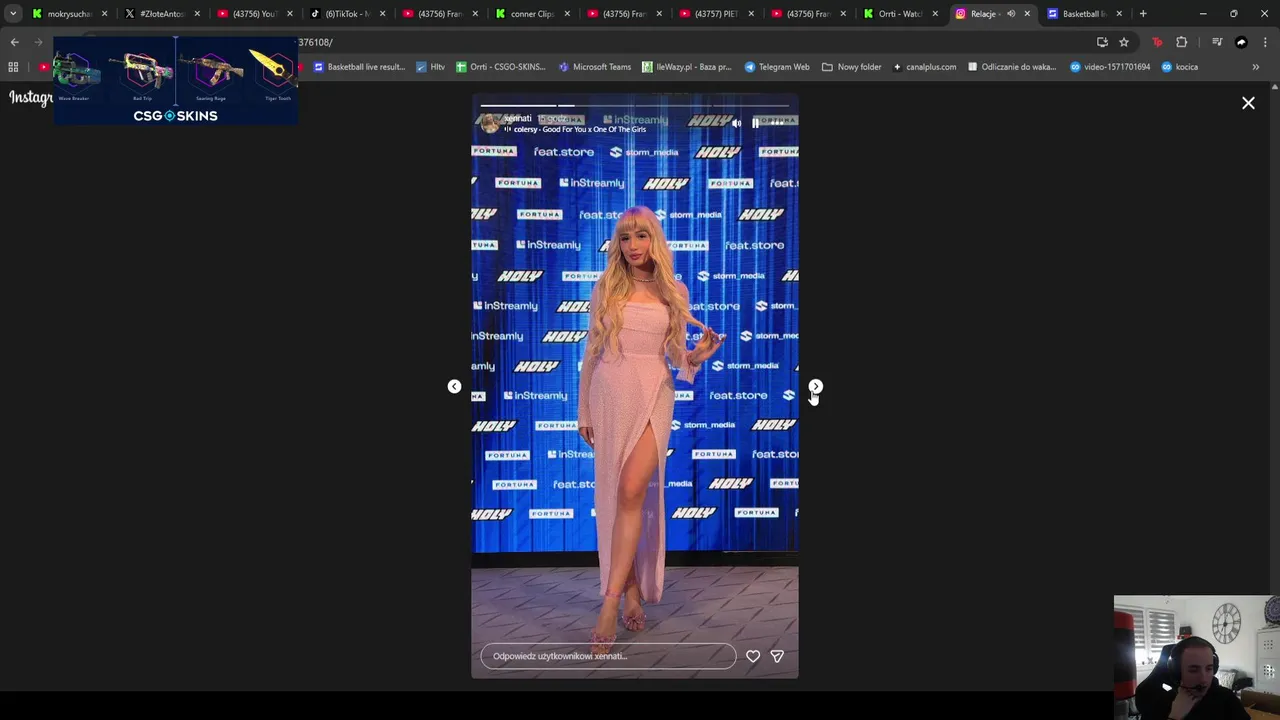Image resolution: width=1280 pixels, height=720 pixels.
Task: Install the app via the address bar icon
Action: 1102,42
